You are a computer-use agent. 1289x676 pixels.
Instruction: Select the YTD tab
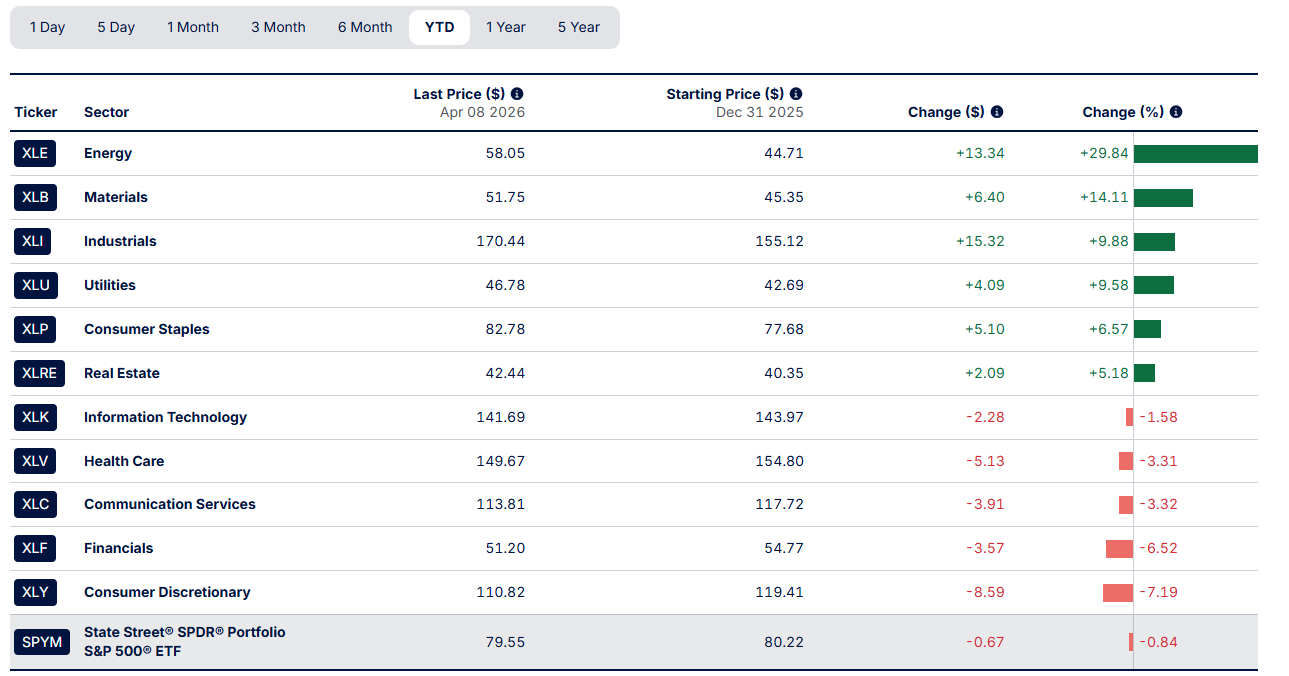point(440,27)
